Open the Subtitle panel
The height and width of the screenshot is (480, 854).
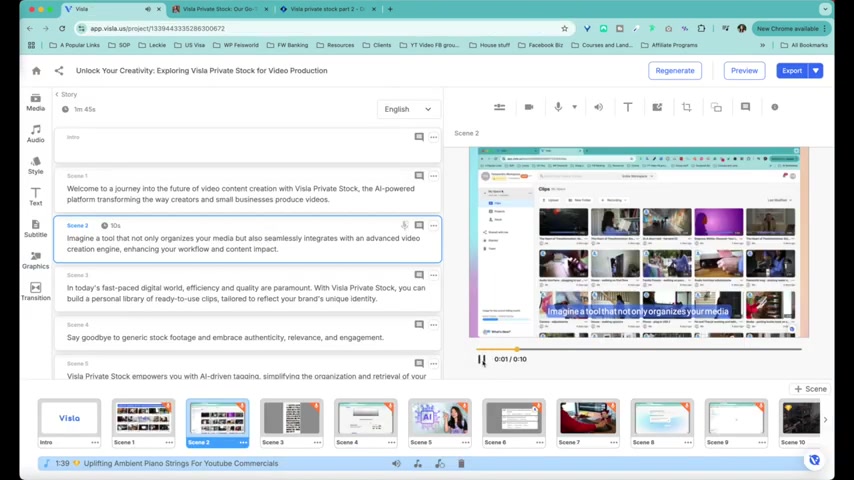tap(35, 229)
